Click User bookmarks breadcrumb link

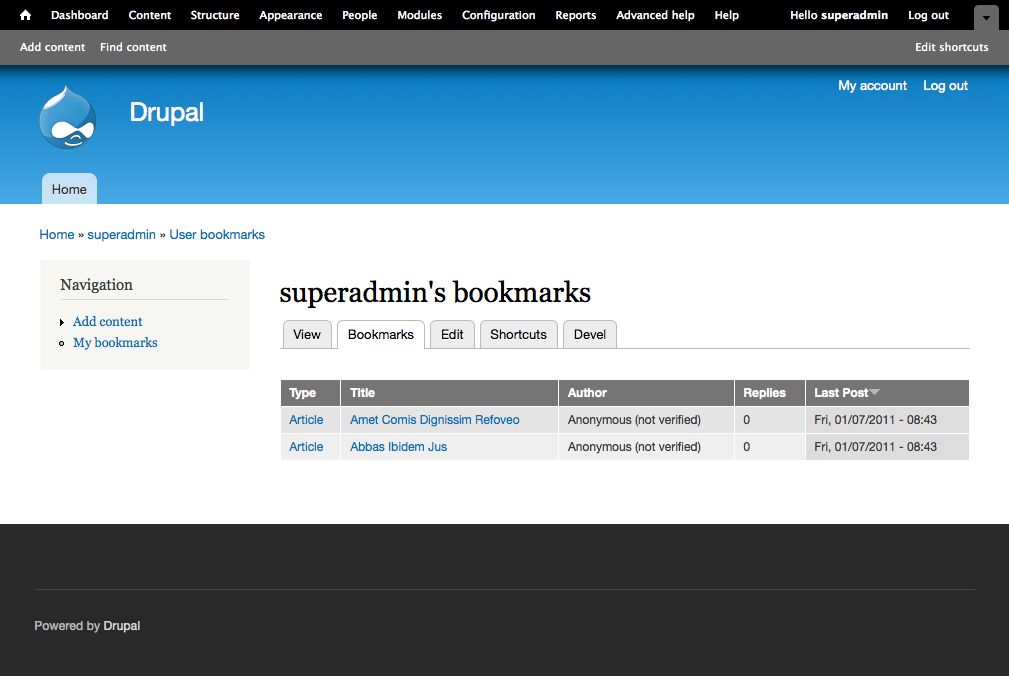click(217, 235)
